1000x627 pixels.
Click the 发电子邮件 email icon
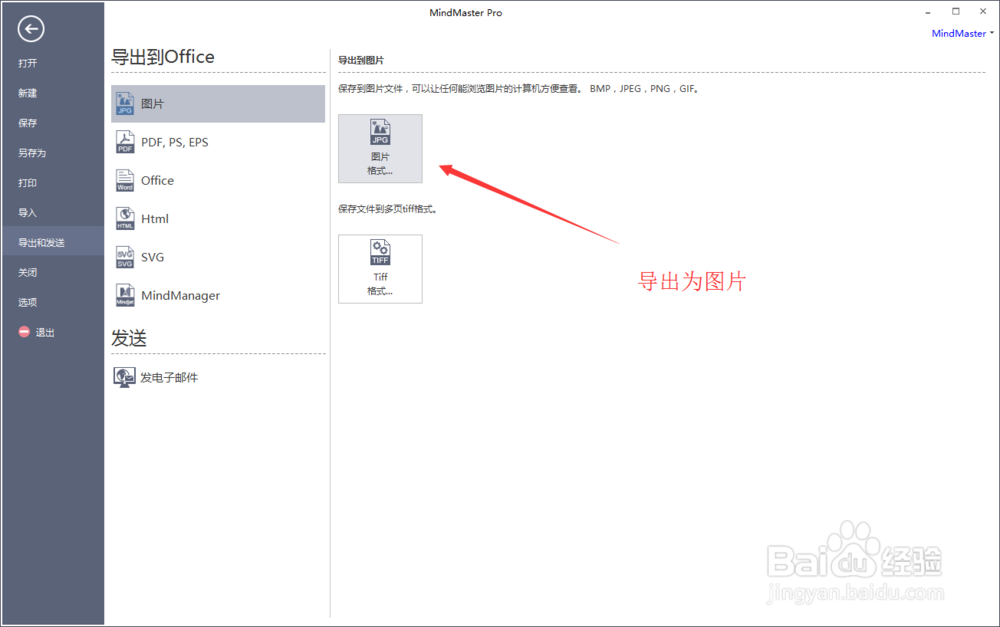coord(124,377)
